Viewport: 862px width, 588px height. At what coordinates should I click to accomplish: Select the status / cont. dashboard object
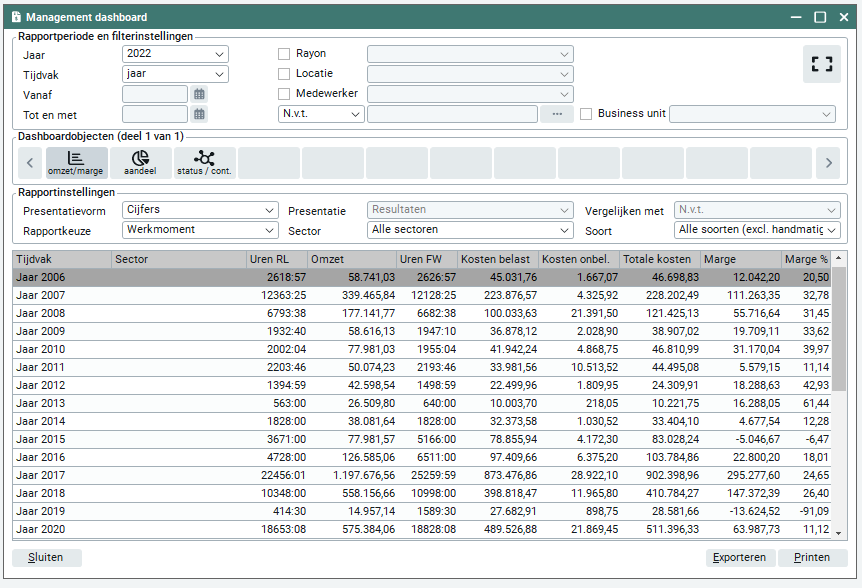204,162
